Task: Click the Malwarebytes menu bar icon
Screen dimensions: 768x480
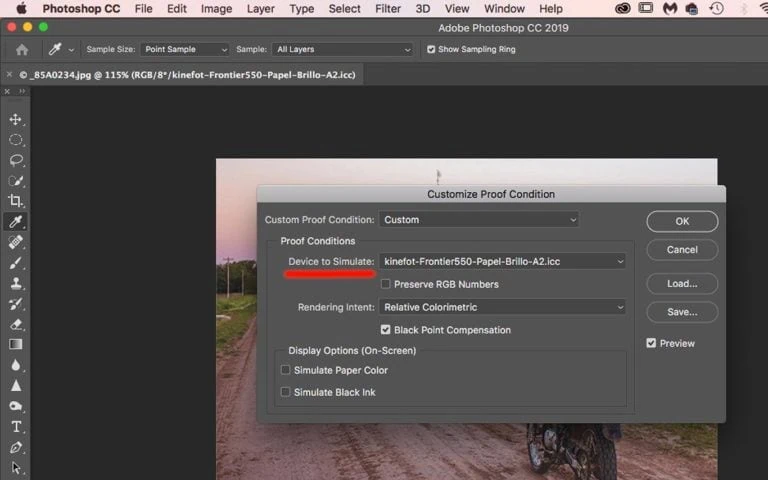Action: point(670,8)
